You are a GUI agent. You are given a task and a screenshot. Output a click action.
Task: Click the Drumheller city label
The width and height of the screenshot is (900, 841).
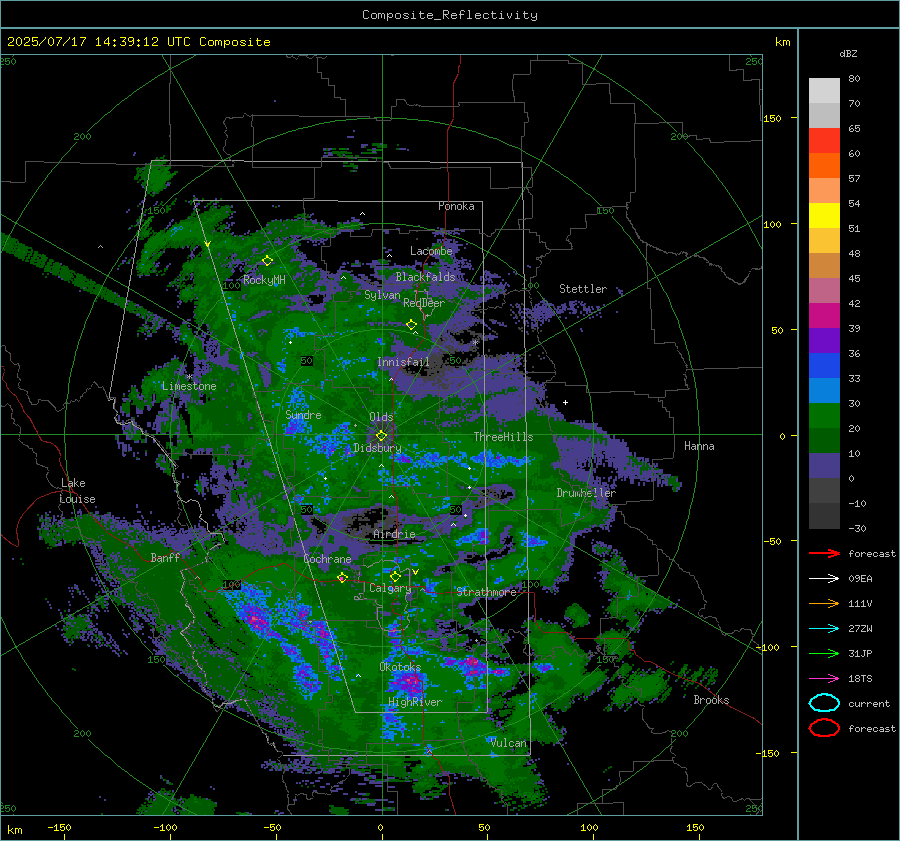pyautogui.click(x=586, y=493)
